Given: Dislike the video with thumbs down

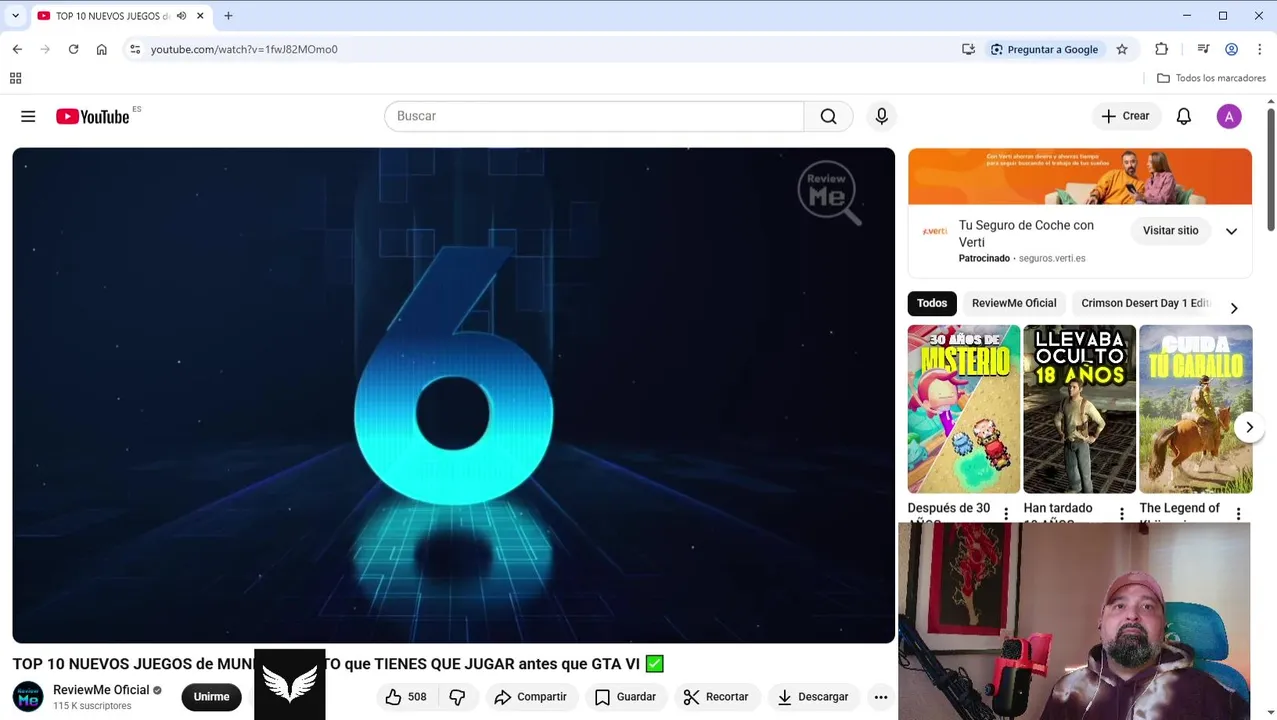Looking at the screenshot, I should pyautogui.click(x=457, y=697).
